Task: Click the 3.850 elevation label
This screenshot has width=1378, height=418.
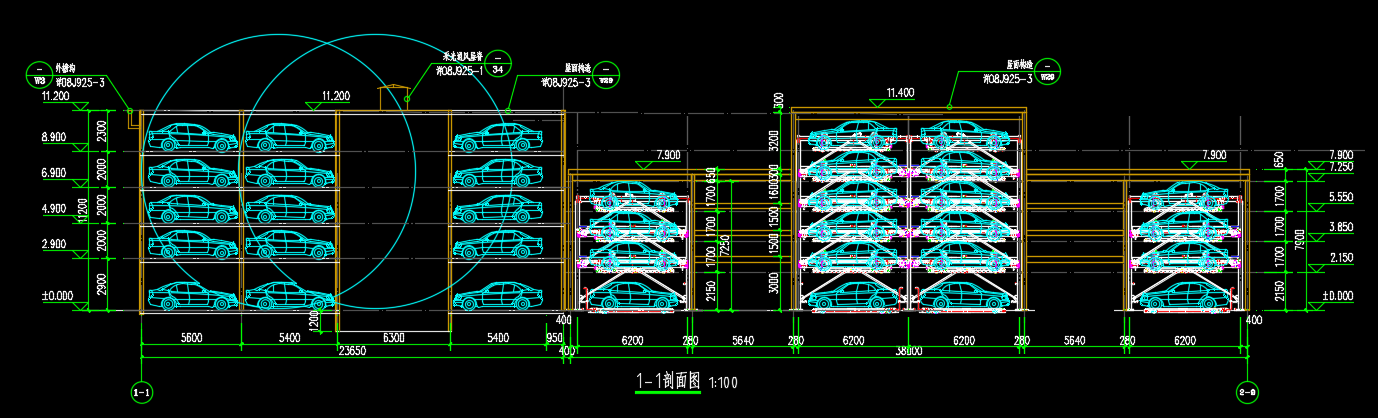Action: coord(1339,227)
